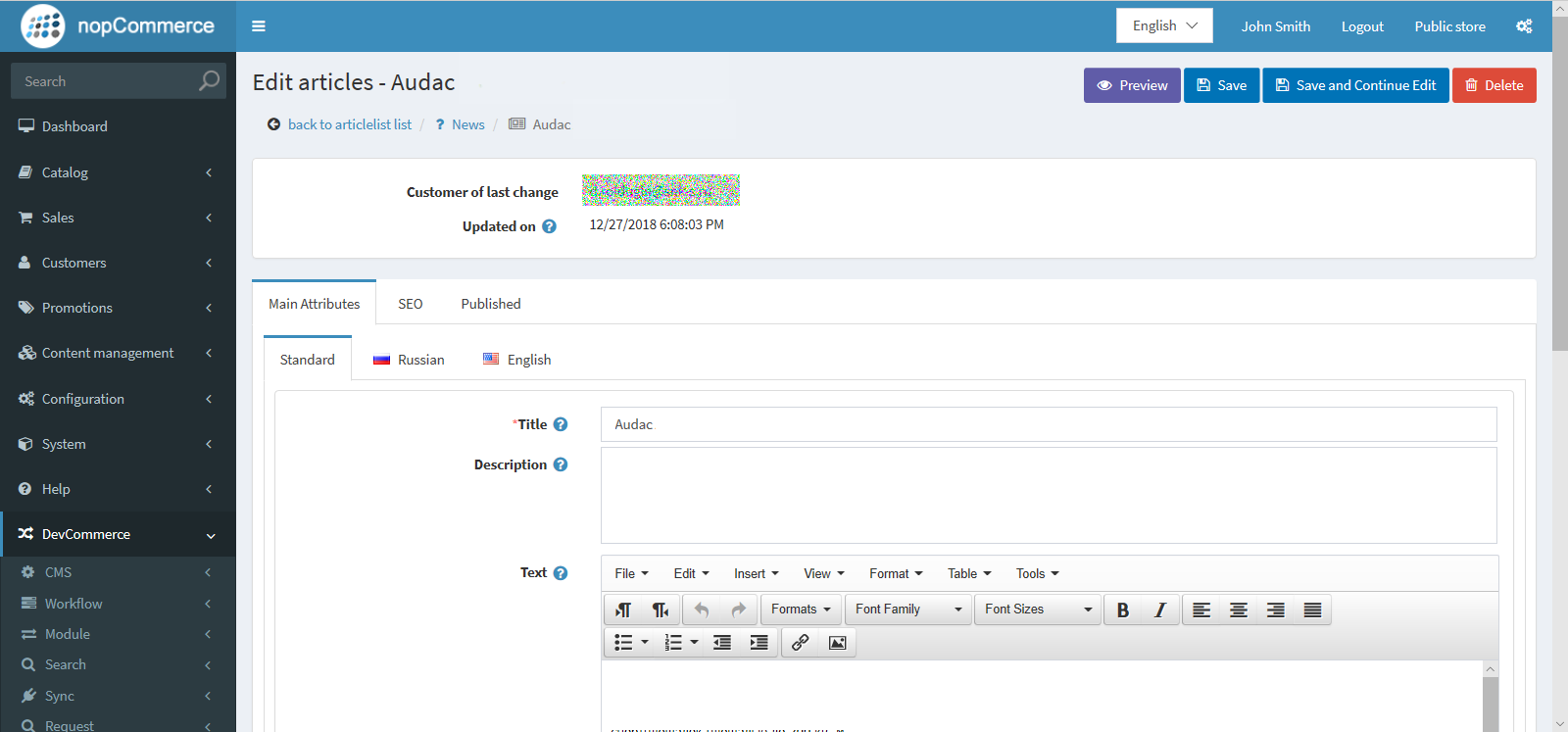Expand the Sales sidebar menu
Viewport: 1568px width, 732px height.
[x=118, y=218]
